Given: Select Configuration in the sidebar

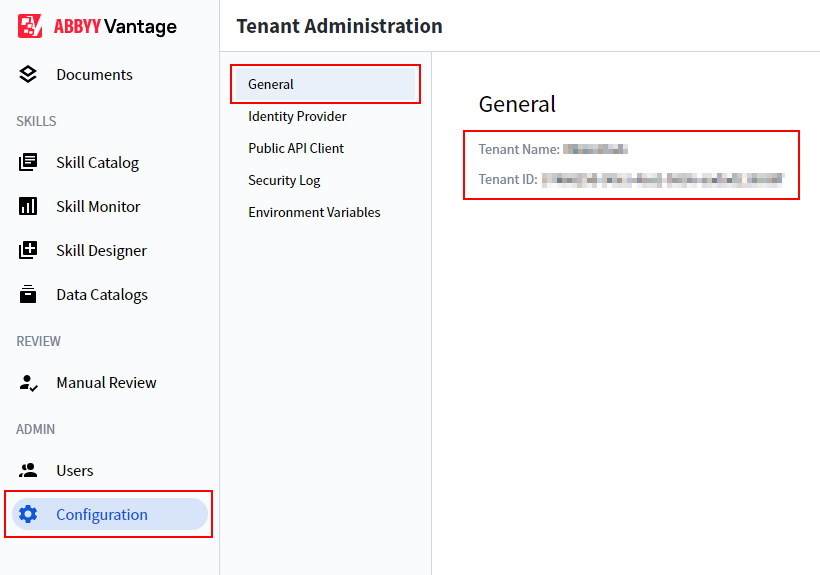Looking at the screenshot, I should coord(110,514).
